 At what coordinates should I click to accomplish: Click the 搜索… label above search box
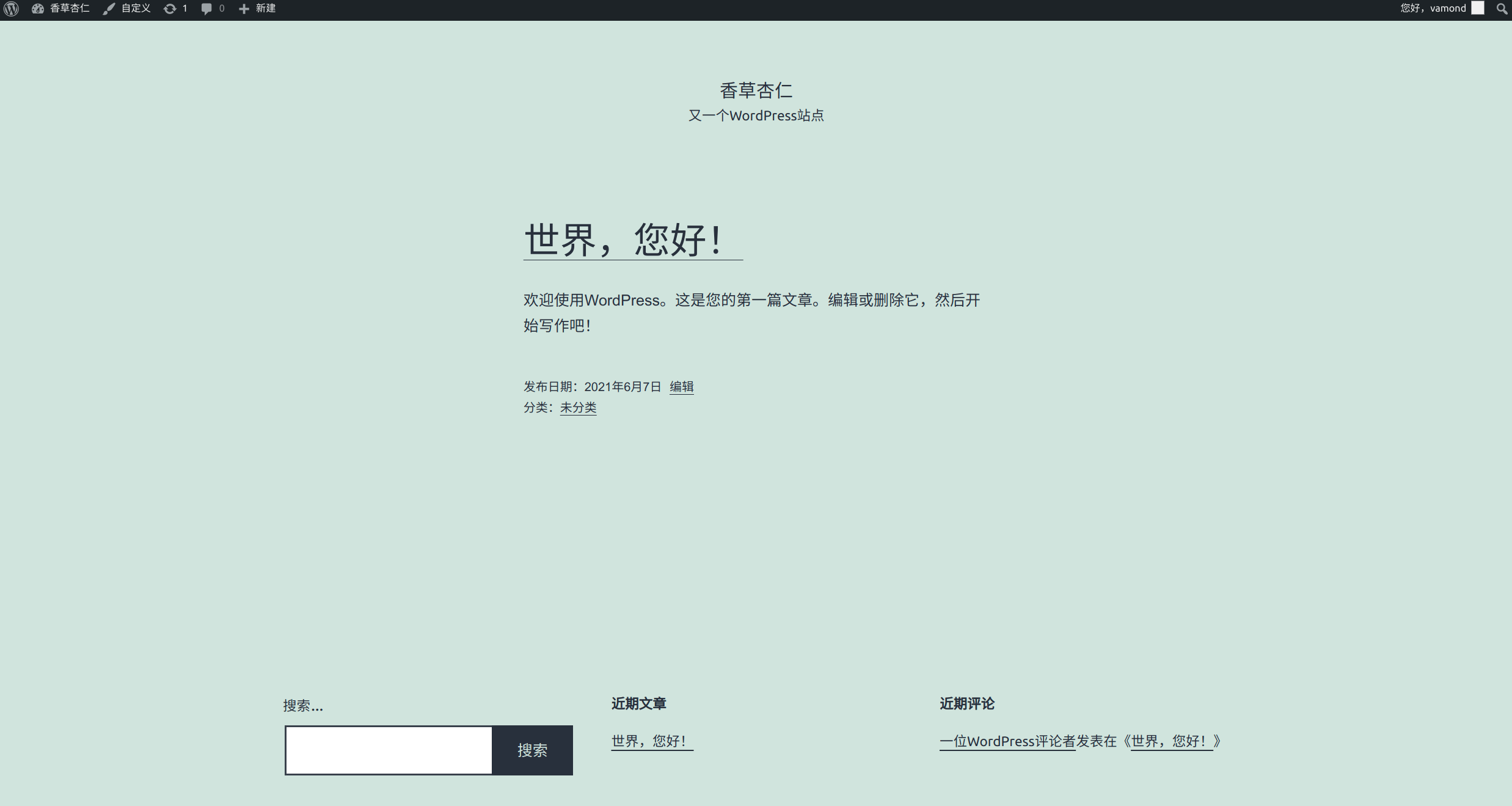[303, 706]
